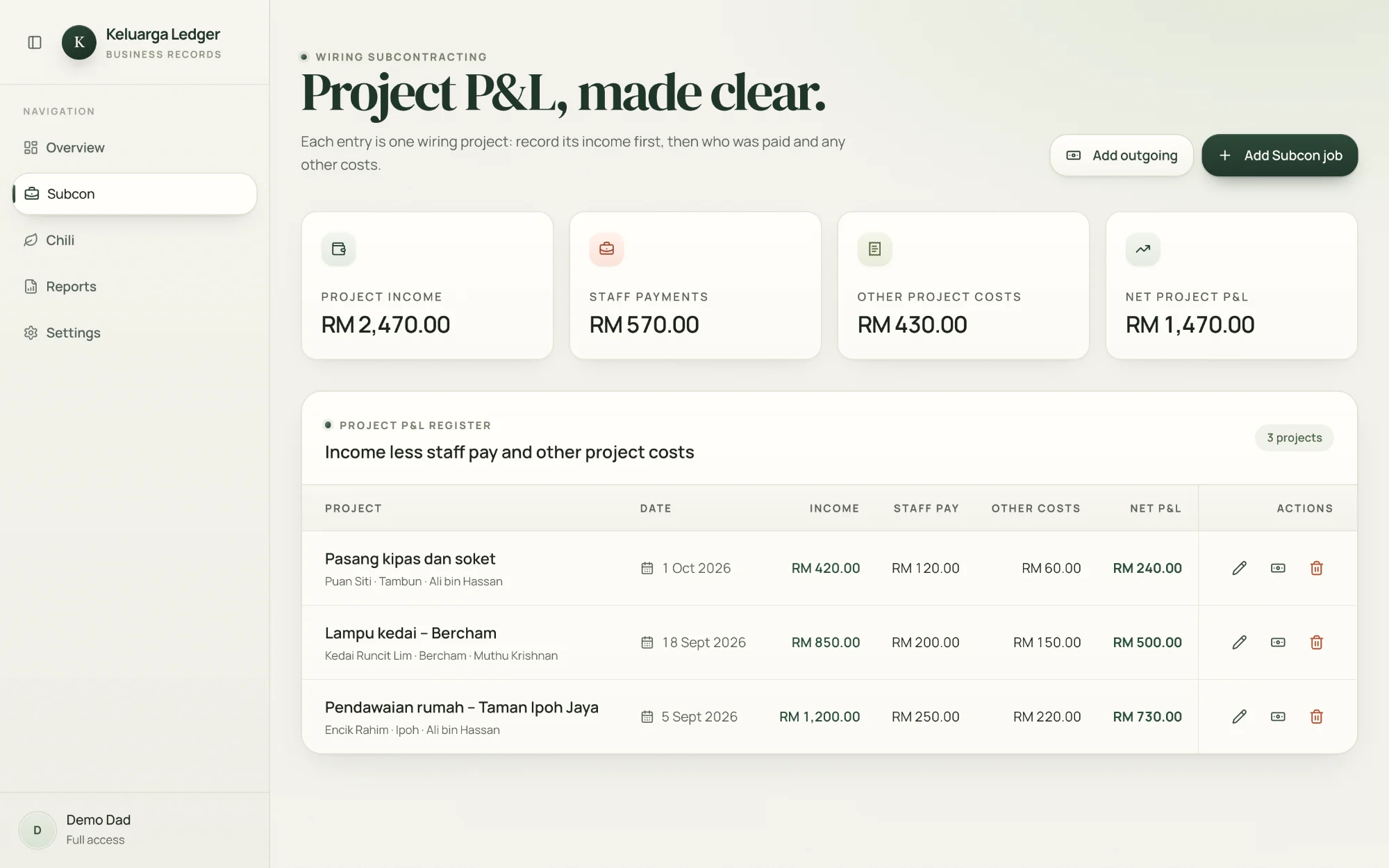Click the Reports document icon in sidebar

coord(31,286)
